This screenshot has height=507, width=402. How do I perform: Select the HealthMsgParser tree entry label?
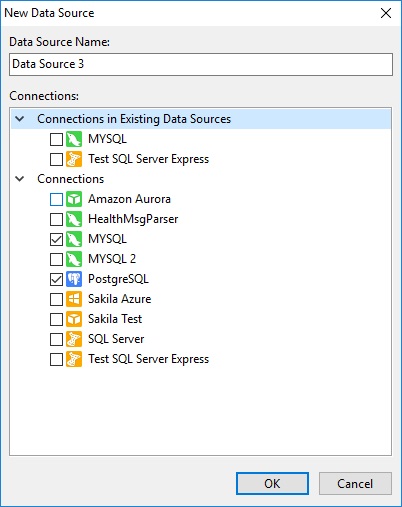[133, 219]
